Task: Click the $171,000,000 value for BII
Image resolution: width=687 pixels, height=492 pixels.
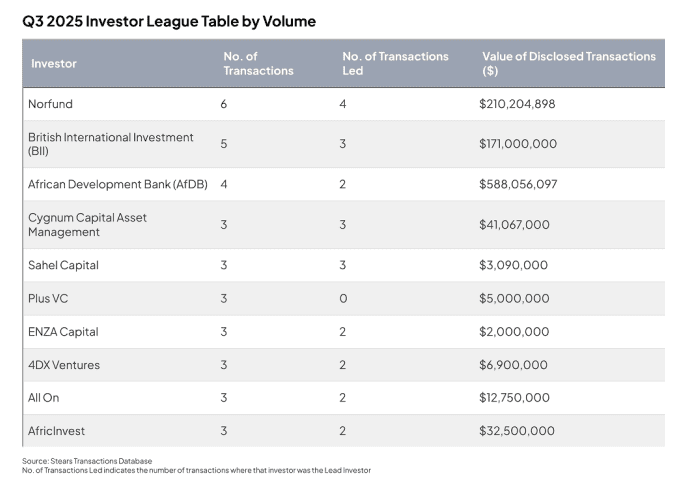Action: click(518, 144)
